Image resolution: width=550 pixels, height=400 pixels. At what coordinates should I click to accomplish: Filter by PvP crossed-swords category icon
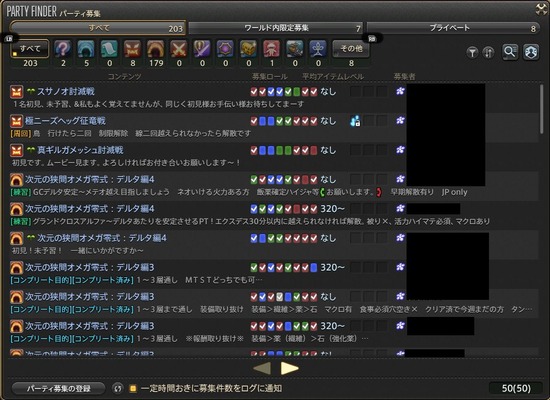click(x=179, y=49)
